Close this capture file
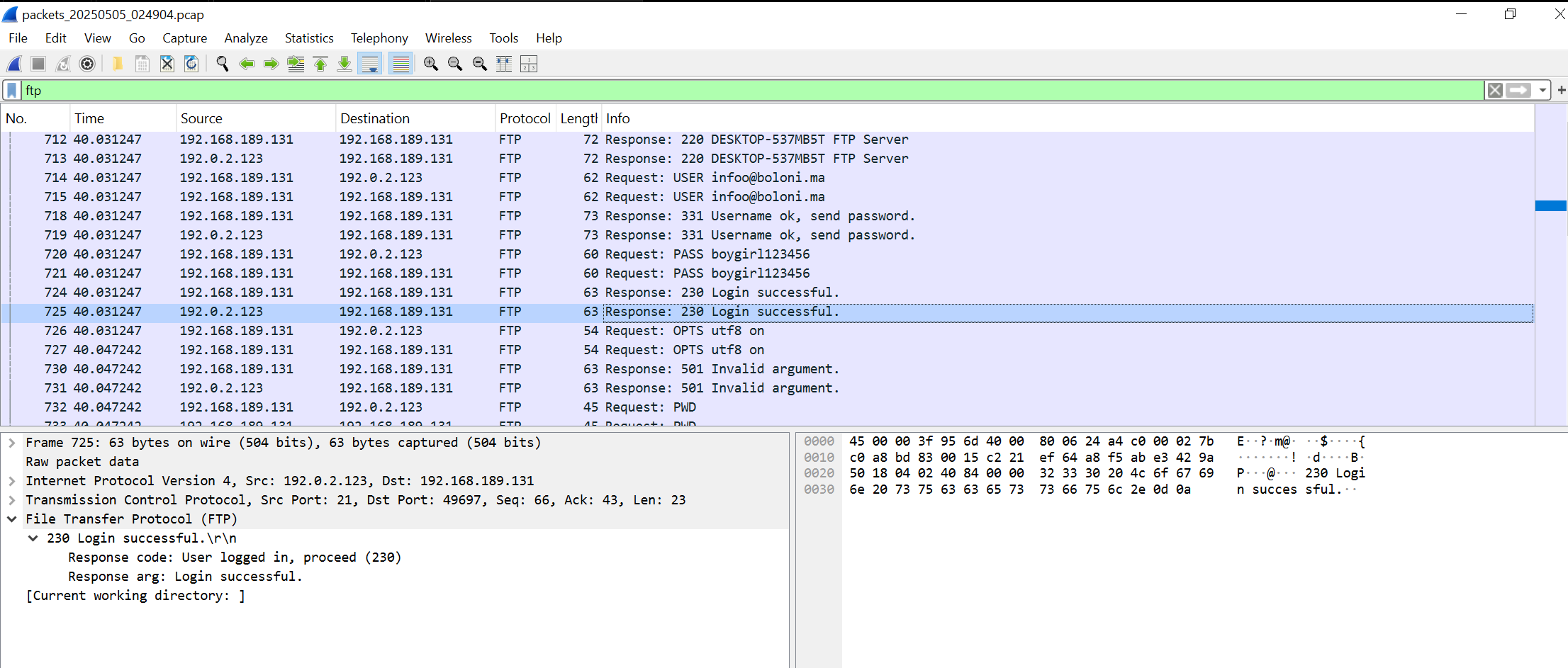This screenshot has height=668, width=1568. [x=167, y=64]
